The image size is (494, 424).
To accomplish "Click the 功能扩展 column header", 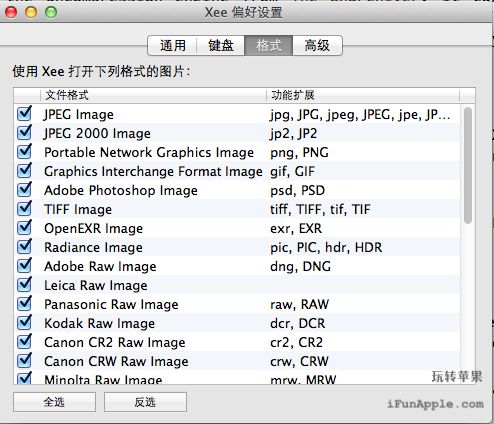I will 363,95.
